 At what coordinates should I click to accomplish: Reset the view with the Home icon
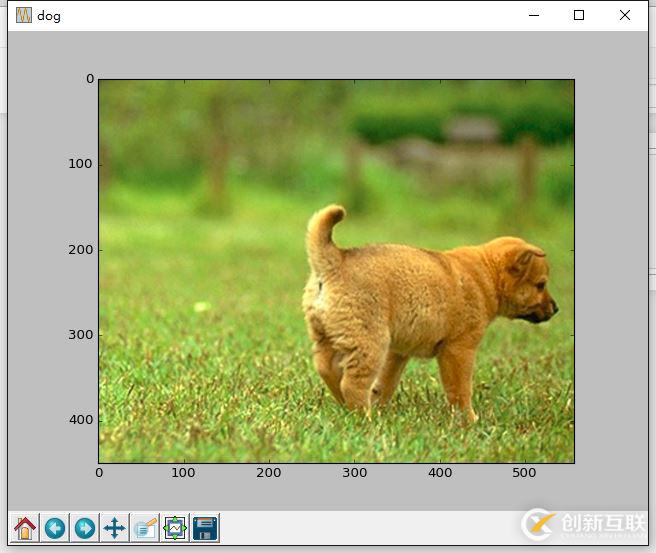click(x=25, y=528)
